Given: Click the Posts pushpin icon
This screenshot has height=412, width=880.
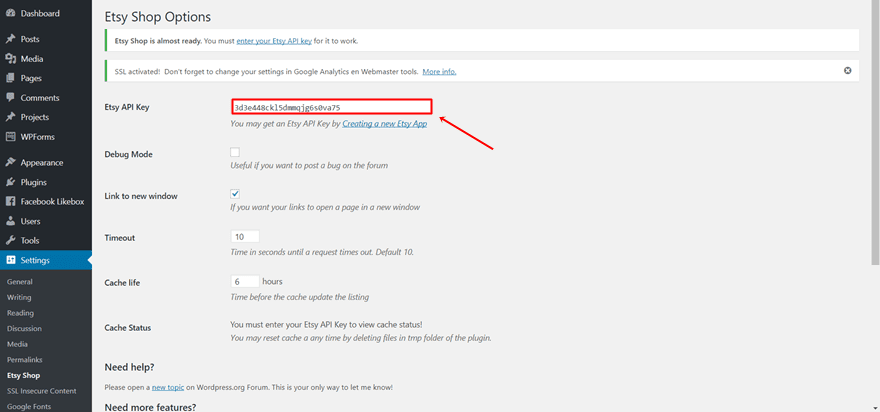Looking at the screenshot, I should pos(10,39).
